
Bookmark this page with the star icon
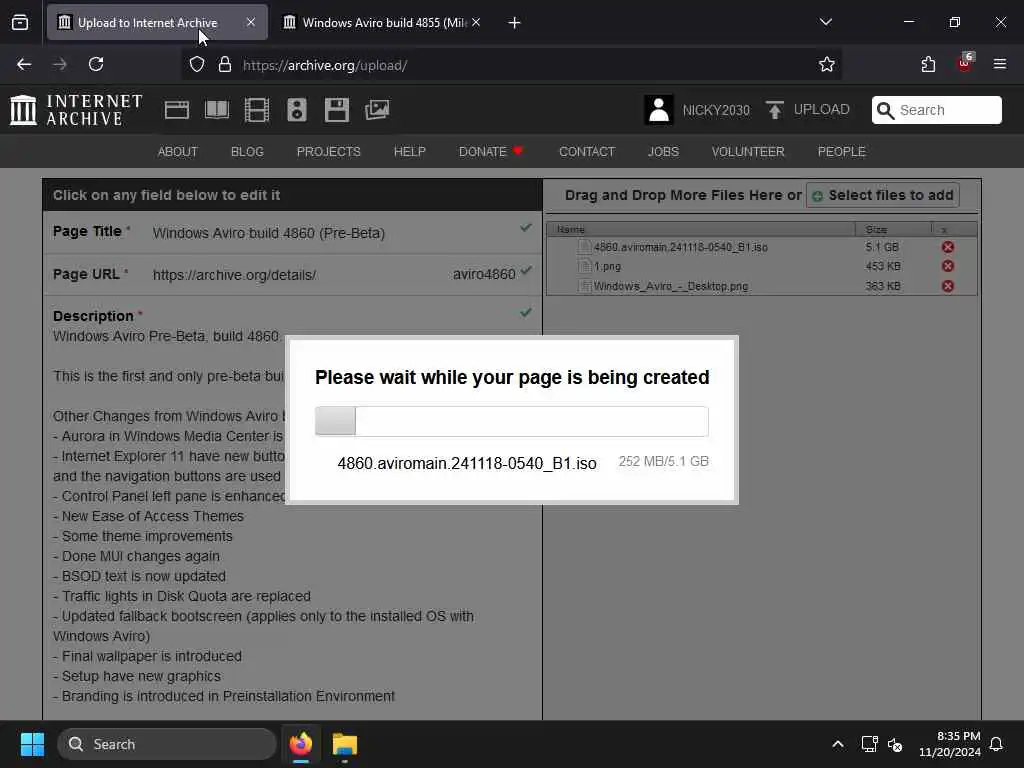pos(827,64)
